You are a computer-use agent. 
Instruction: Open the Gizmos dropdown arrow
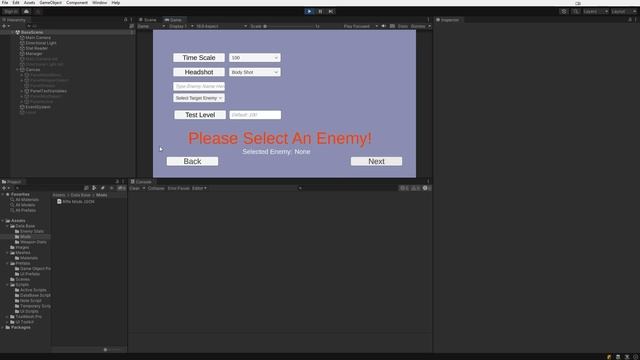429,26
